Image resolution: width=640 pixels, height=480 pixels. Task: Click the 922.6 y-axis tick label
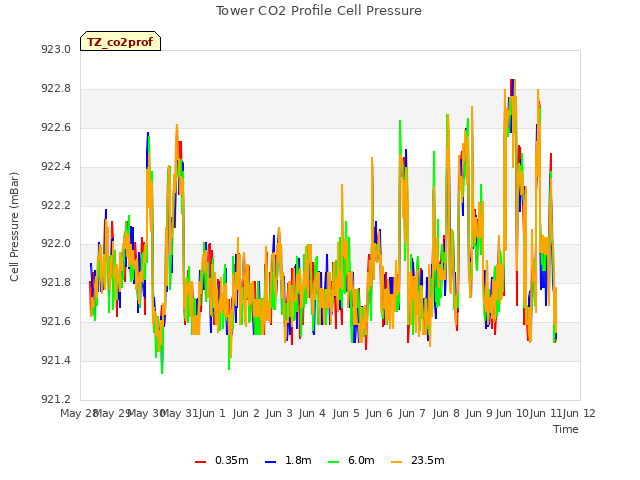[56, 128]
